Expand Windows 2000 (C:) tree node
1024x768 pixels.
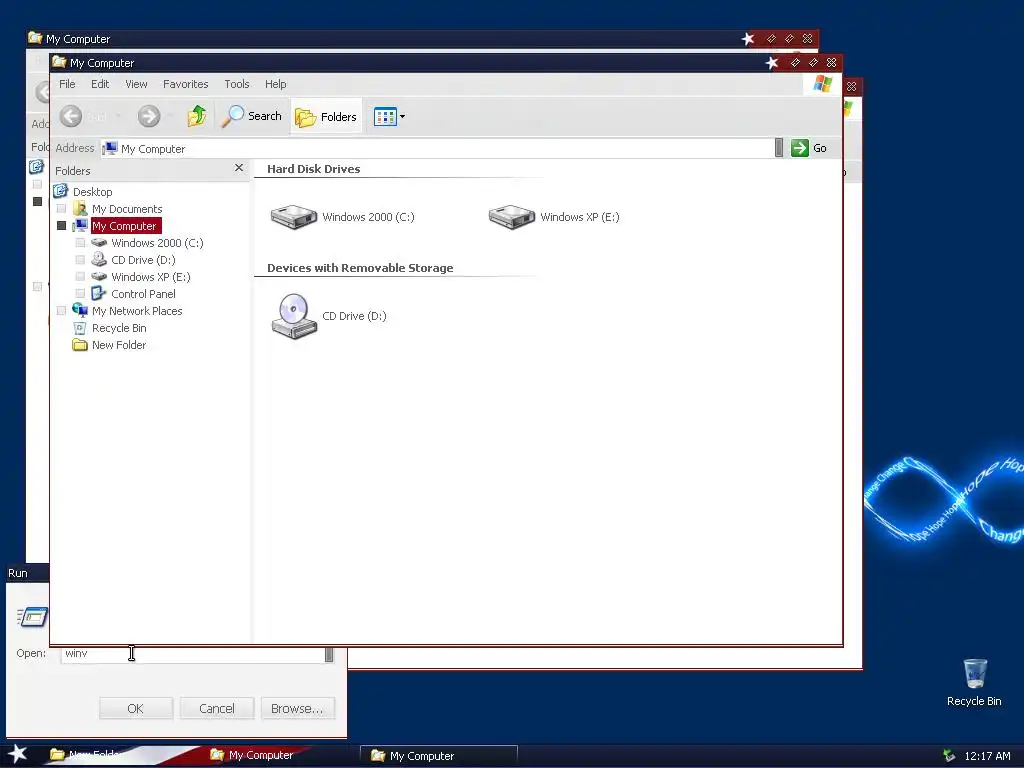tap(80, 242)
